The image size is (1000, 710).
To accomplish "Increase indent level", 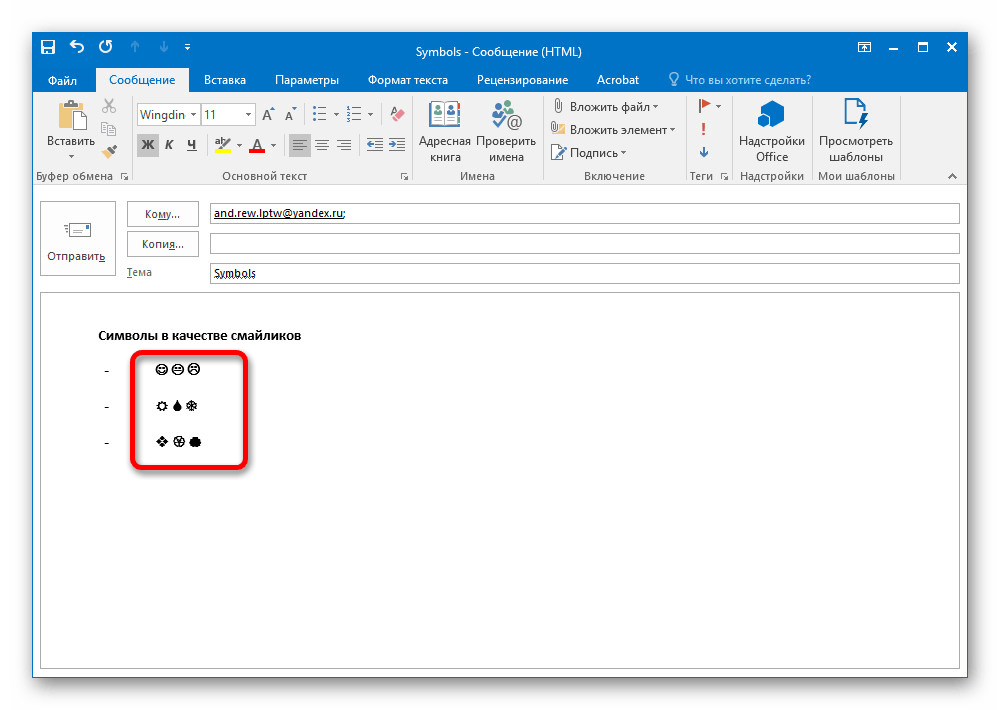I will 397,145.
